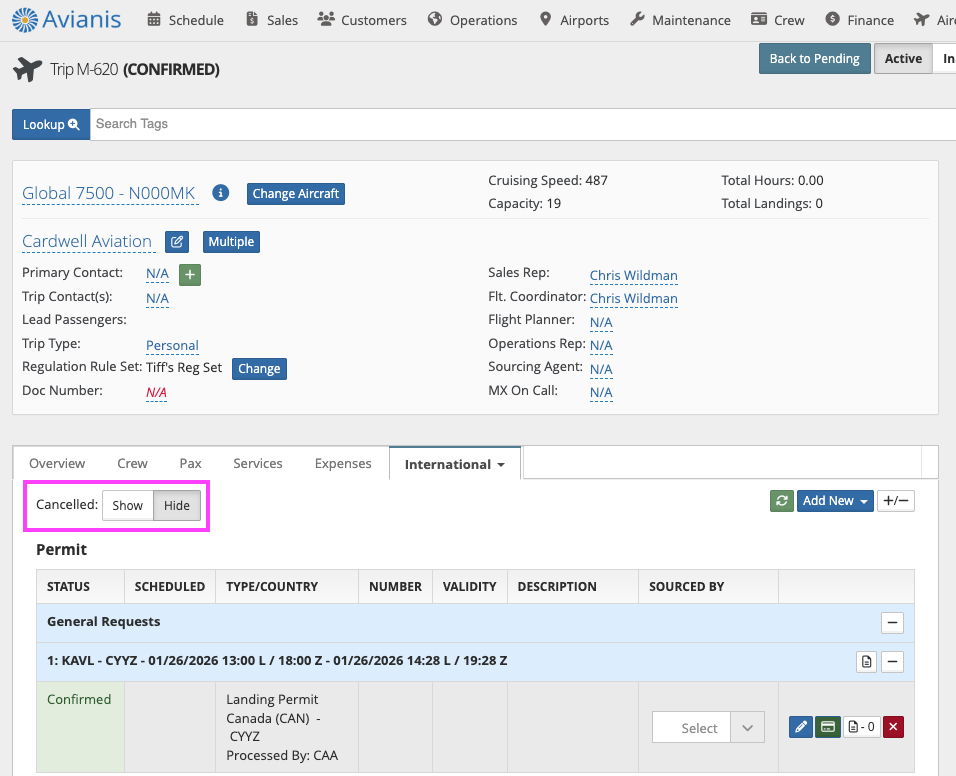The image size is (956, 776).
Task: Click the Change Aircraft button
Action: point(296,194)
